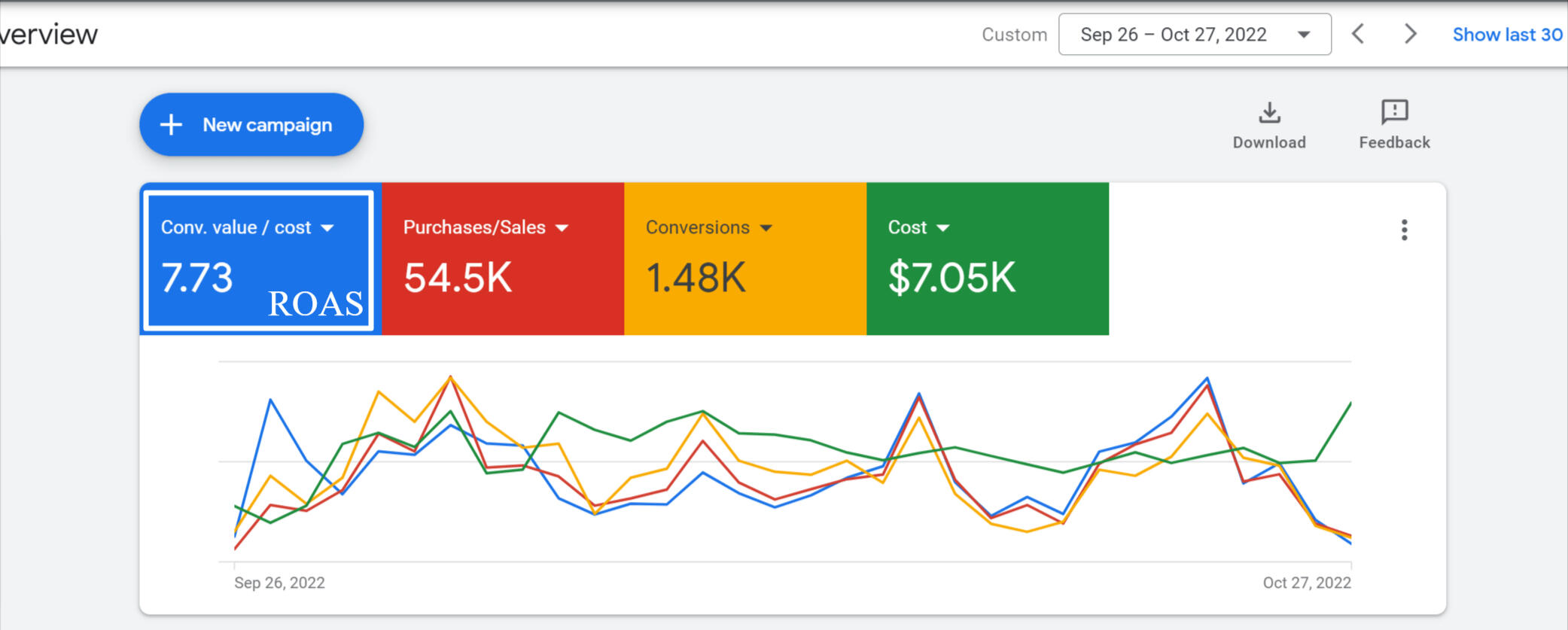Select the green $7.05K Cost value
The height and width of the screenshot is (630, 1568).
951,278
